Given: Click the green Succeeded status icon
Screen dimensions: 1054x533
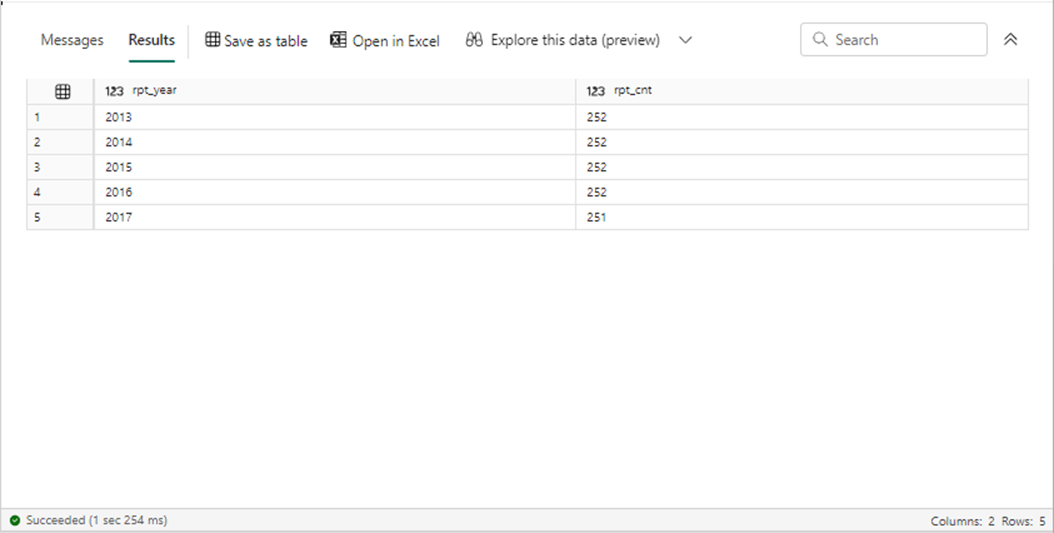Looking at the screenshot, I should [15, 521].
